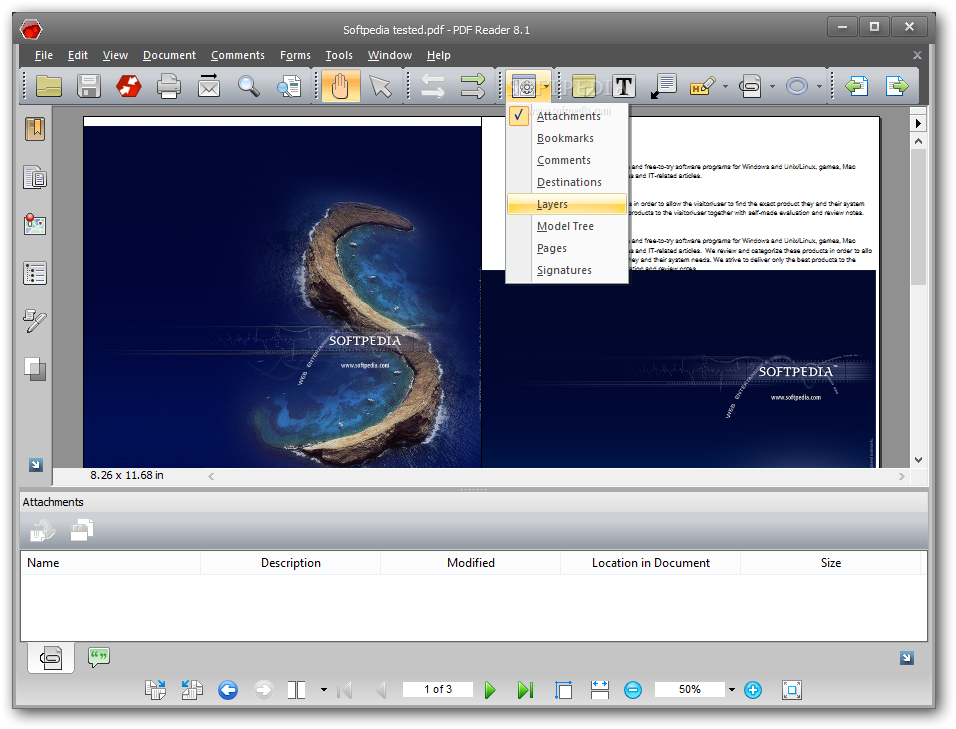Open Pages panel in left sidebar
The image size is (956, 729).
(x=35, y=177)
